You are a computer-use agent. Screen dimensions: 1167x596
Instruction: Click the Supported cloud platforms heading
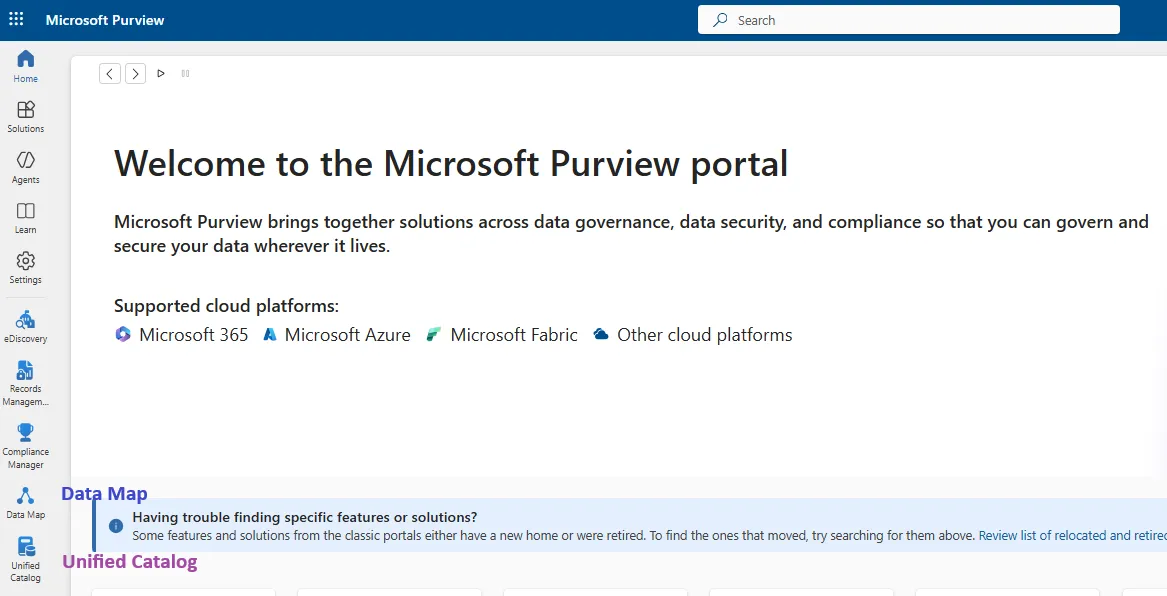226,306
